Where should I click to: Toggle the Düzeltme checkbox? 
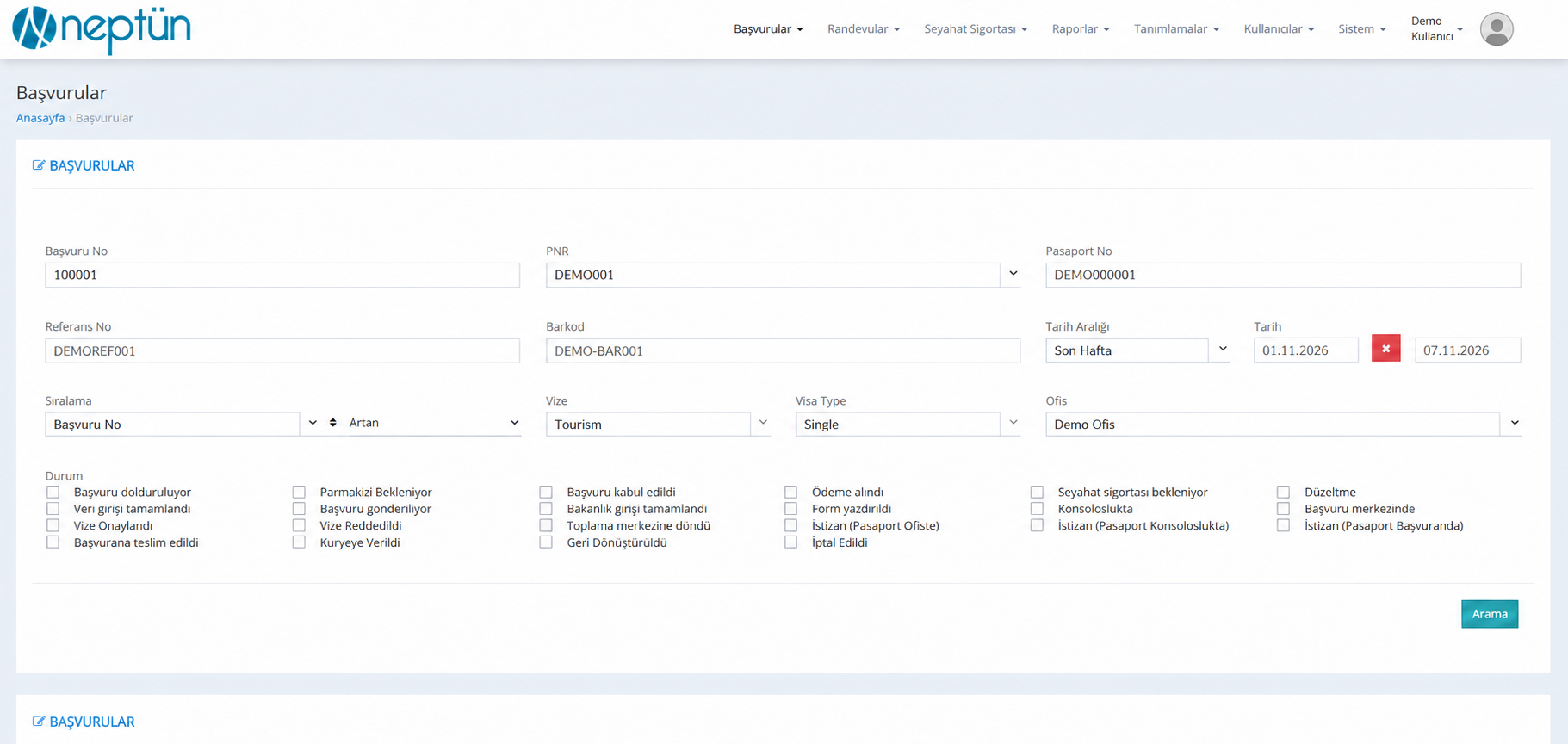tap(1283, 492)
